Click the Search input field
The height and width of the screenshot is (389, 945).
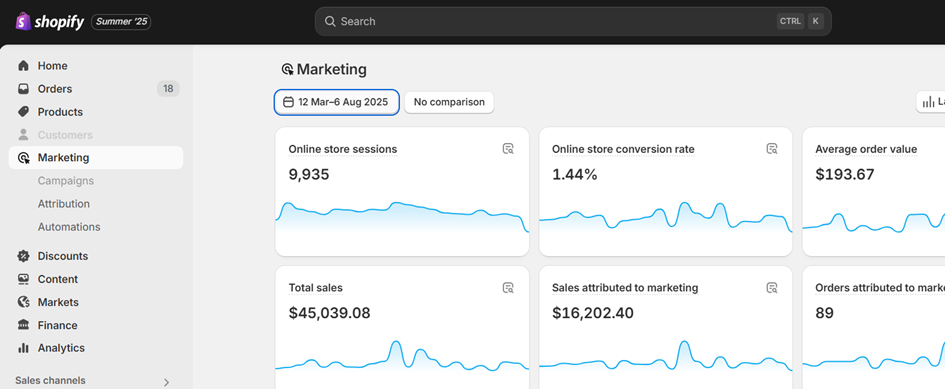(573, 21)
